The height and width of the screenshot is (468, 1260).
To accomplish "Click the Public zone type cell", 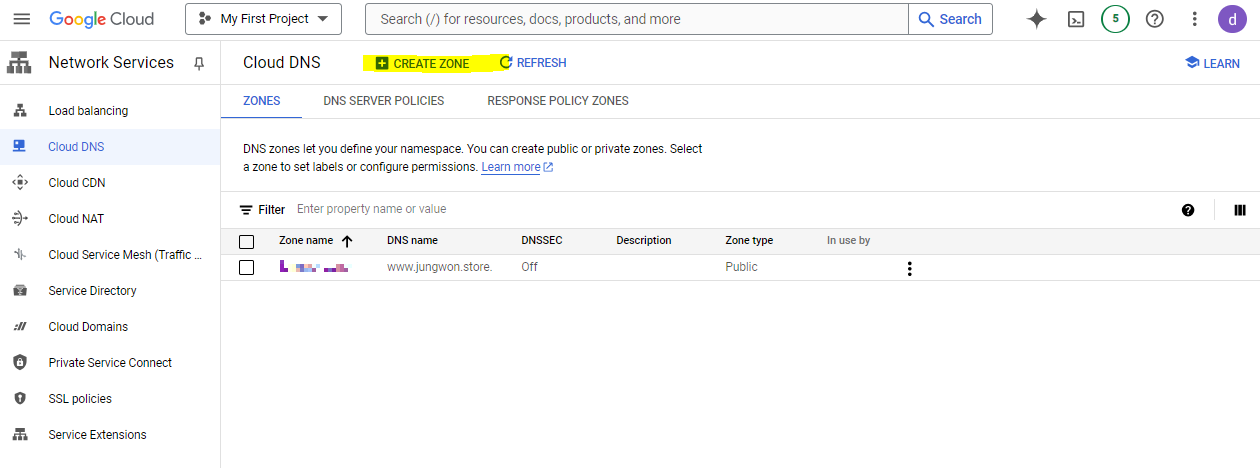I will pos(741,267).
